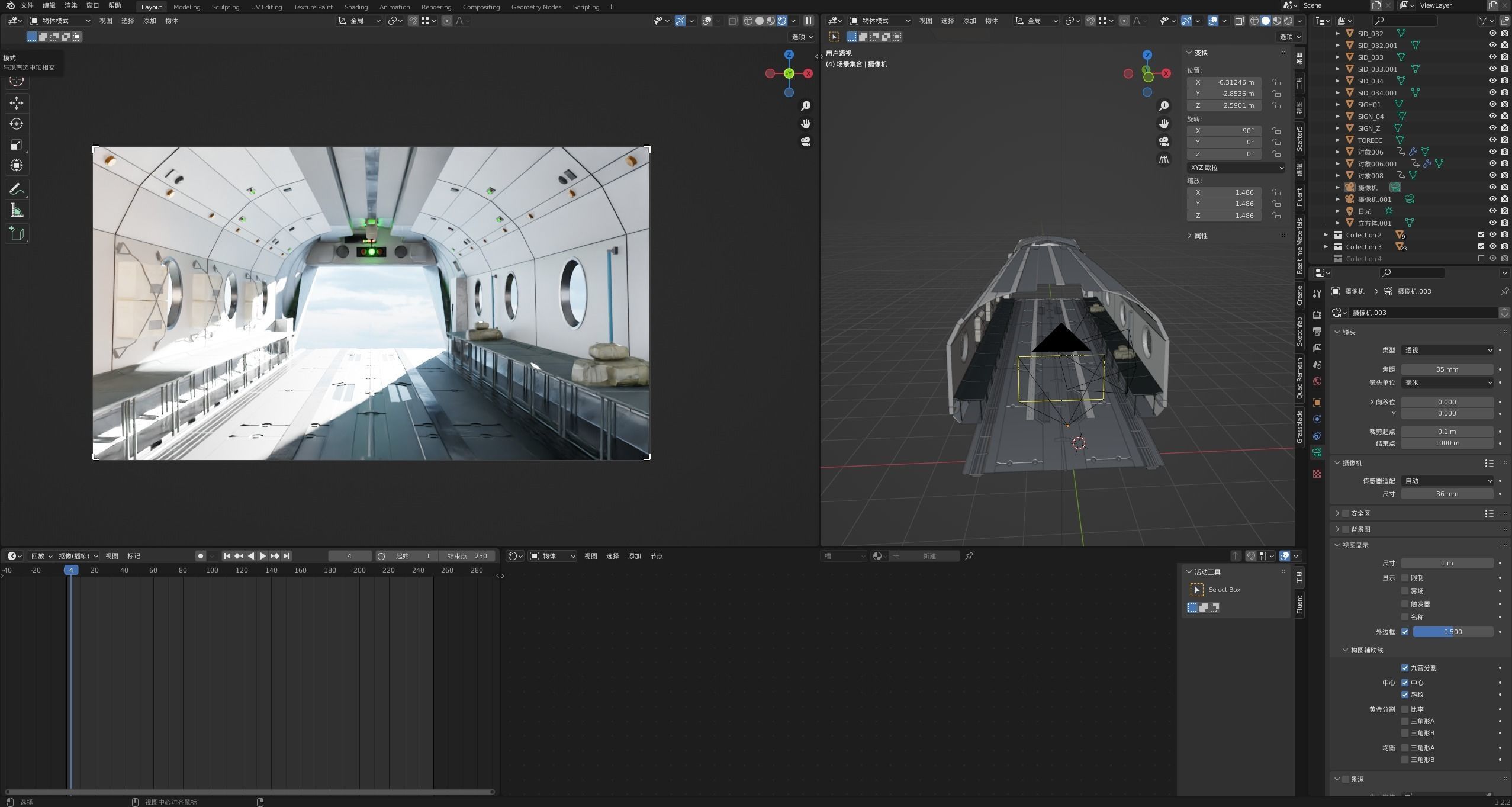Image resolution: width=1512 pixels, height=807 pixels.
Task: Hide SID_032 with its eye icon
Action: (x=1492, y=34)
